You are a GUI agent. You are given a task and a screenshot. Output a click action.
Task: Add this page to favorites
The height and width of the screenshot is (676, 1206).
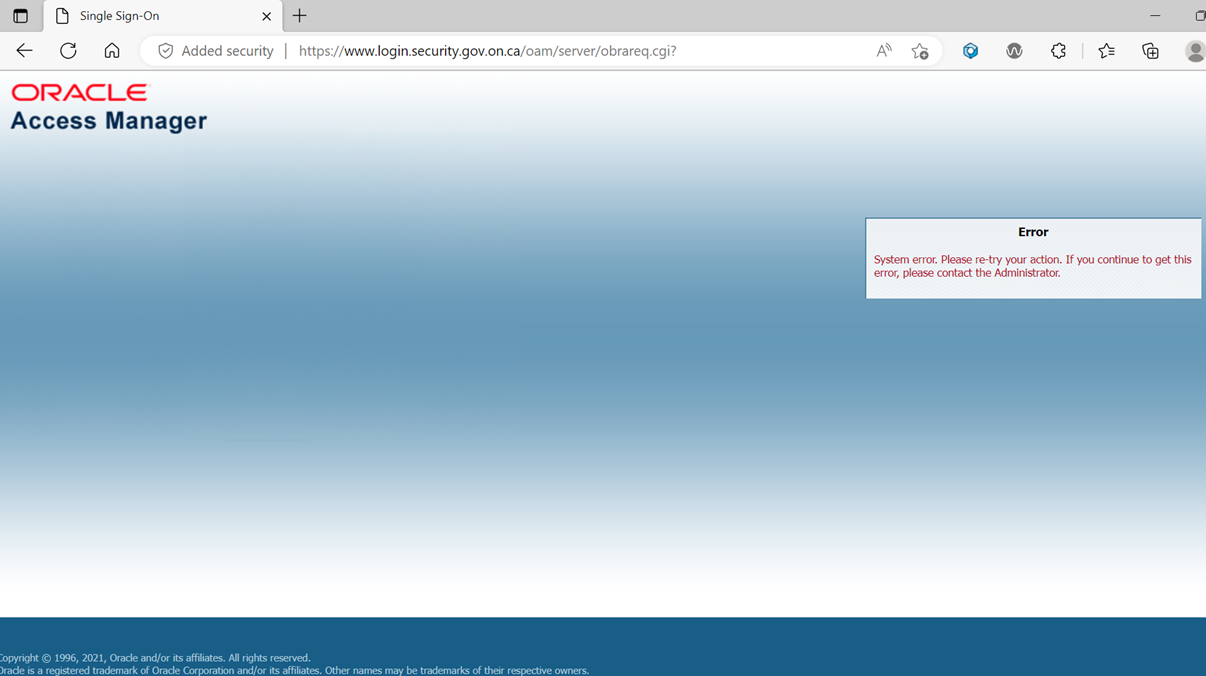(x=920, y=51)
